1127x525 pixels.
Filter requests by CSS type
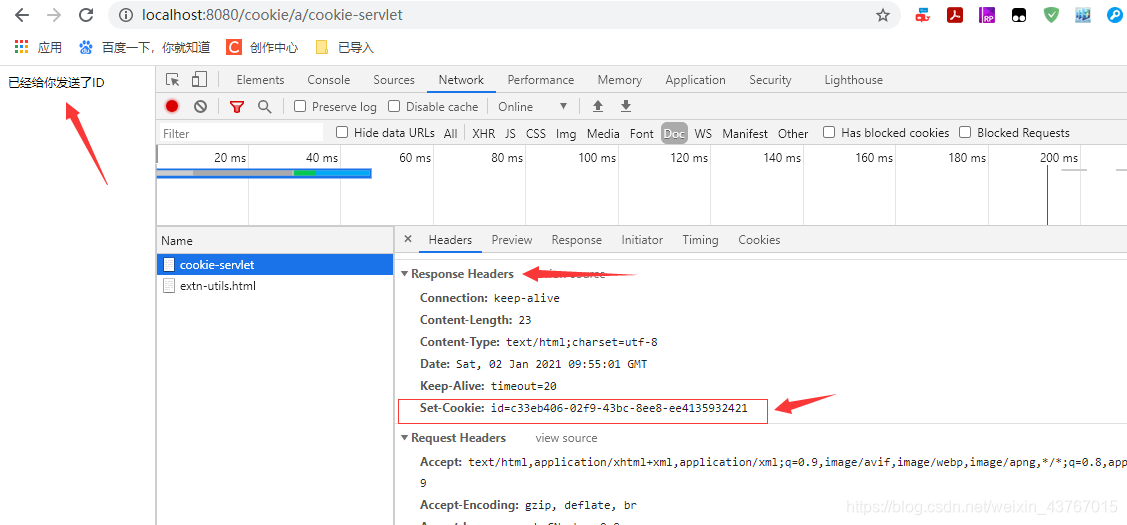pos(535,133)
